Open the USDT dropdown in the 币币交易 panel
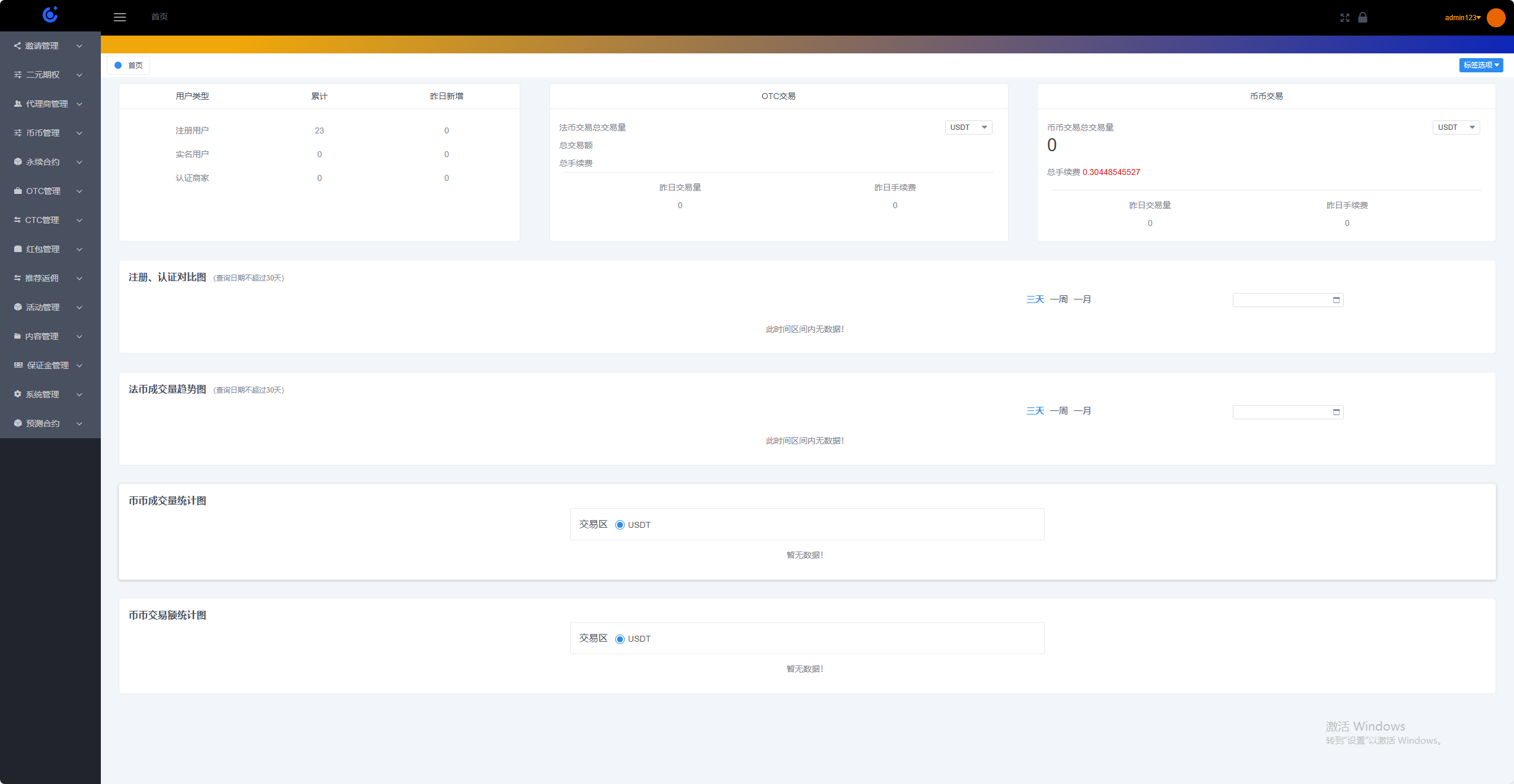The width and height of the screenshot is (1514, 784). (x=1456, y=128)
